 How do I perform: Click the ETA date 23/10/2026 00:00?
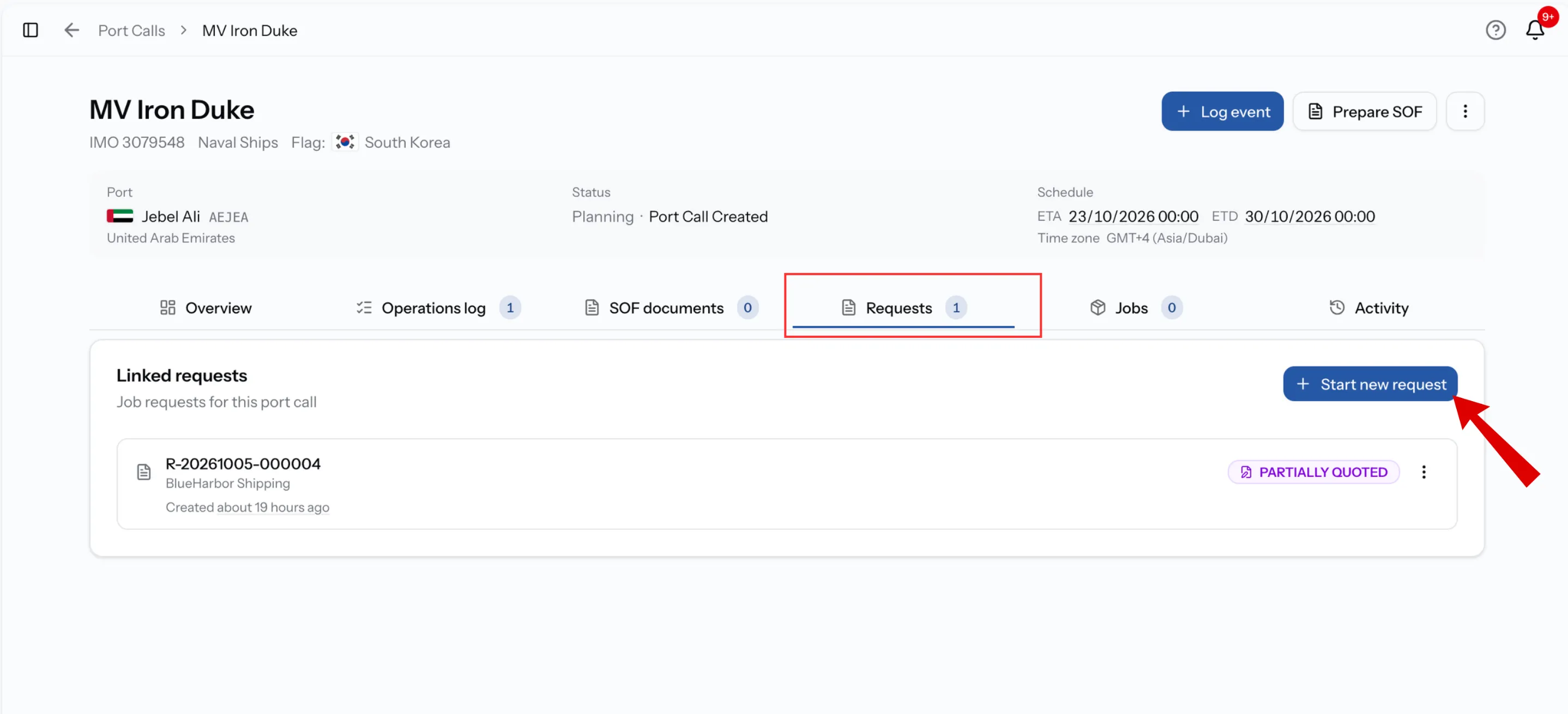click(1133, 216)
